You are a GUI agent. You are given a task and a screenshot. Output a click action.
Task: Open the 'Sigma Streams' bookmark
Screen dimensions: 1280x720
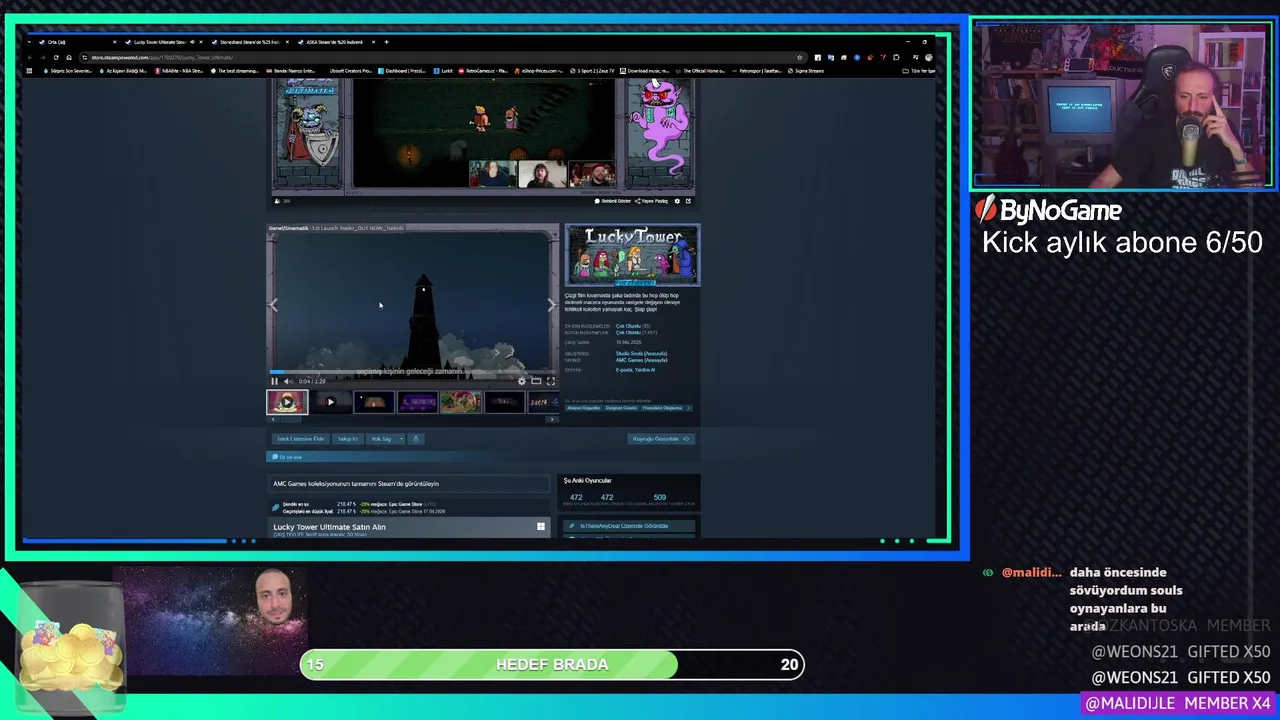(x=806, y=71)
